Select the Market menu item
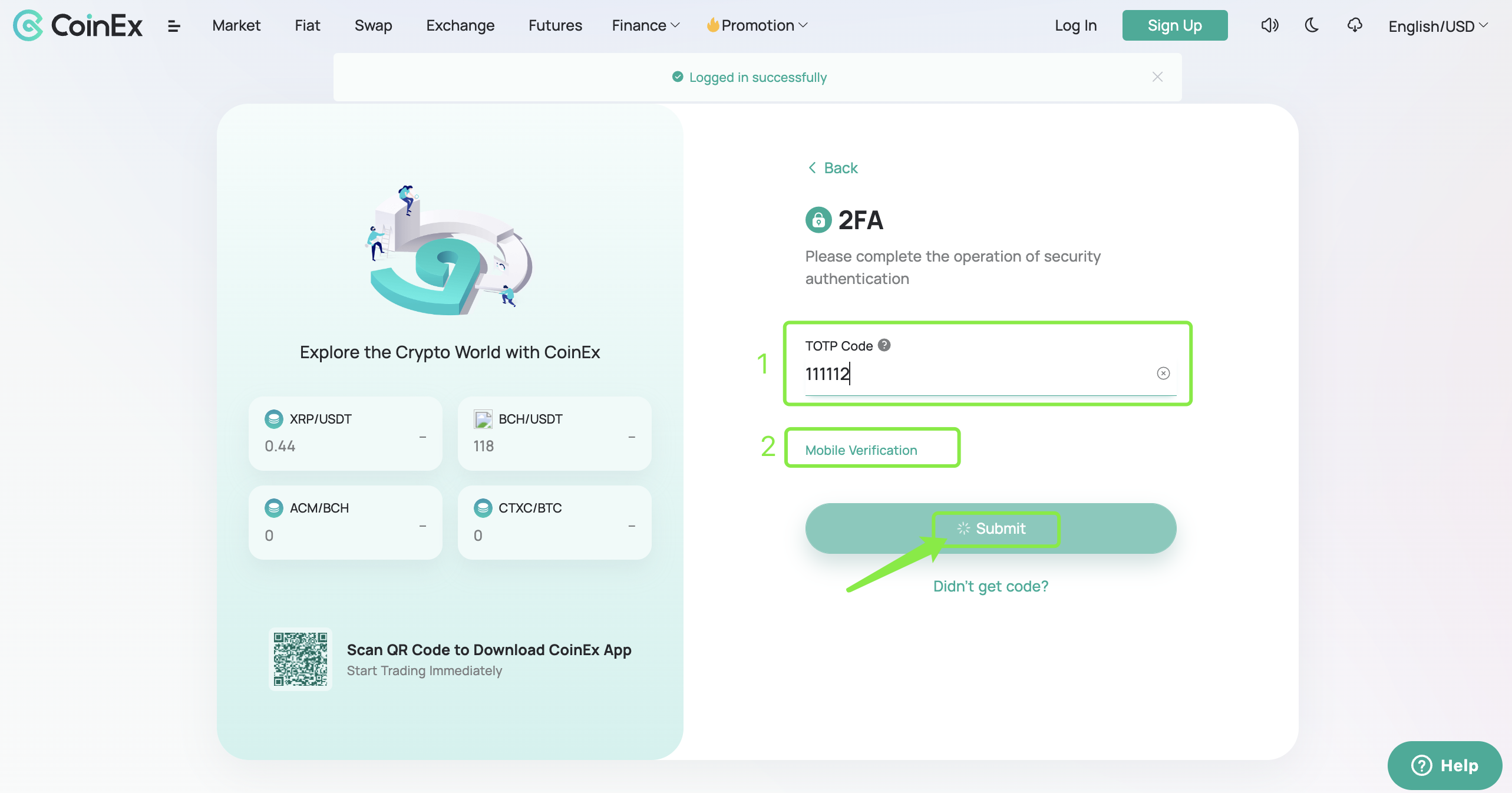This screenshot has height=793, width=1512. click(237, 24)
